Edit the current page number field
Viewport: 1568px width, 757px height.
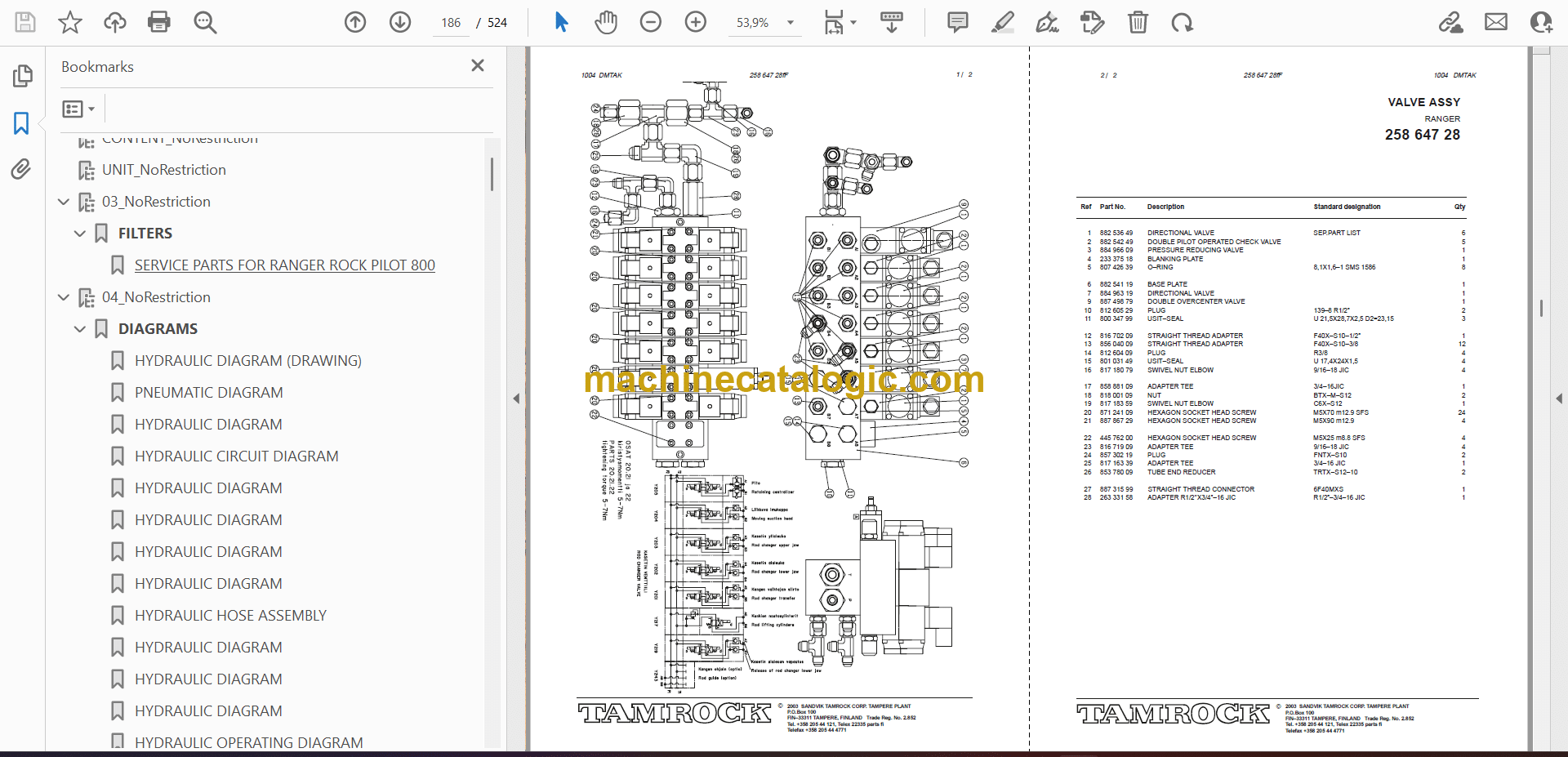[x=451, y=23]
